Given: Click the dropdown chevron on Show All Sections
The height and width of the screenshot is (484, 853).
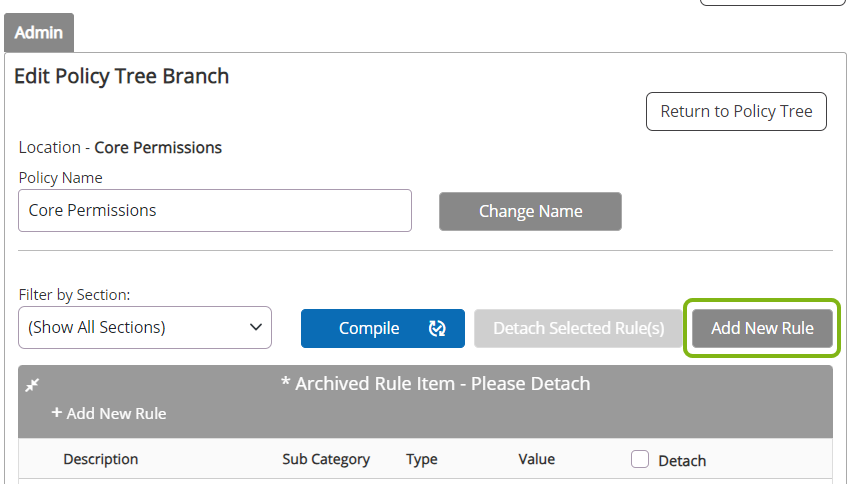Looking at the screenshot, I should 256,327.
